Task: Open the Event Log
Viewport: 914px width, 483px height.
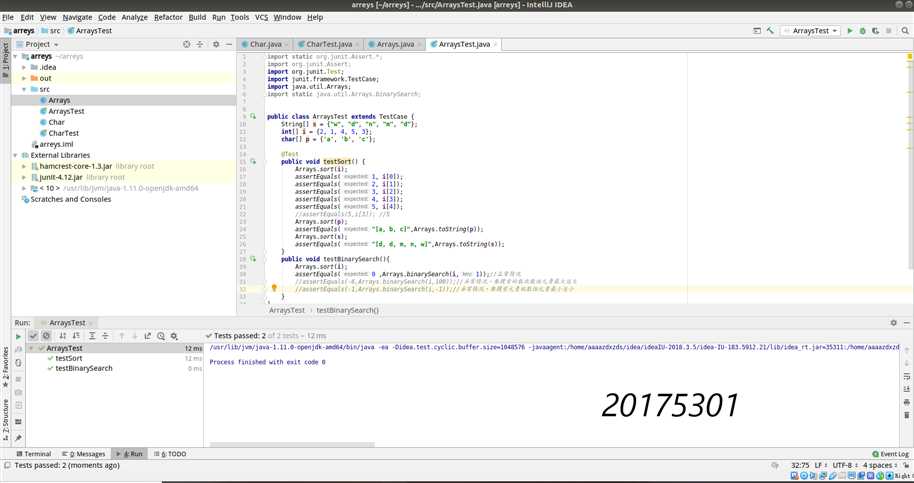Action: pyautogui.click(x=890, y=454)
